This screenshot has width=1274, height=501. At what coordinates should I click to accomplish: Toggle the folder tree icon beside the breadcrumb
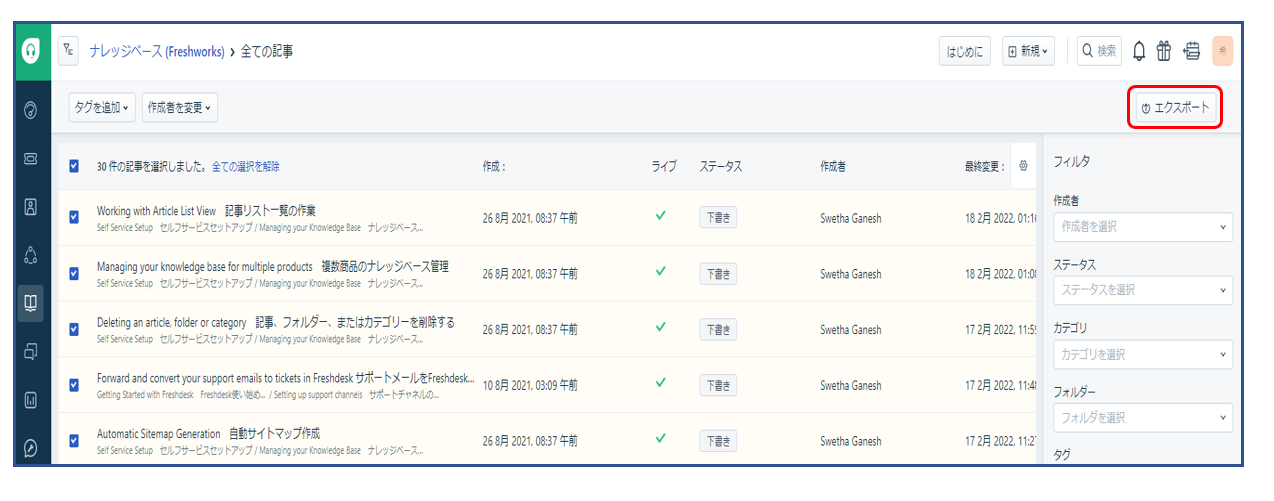tap(68, 50)
